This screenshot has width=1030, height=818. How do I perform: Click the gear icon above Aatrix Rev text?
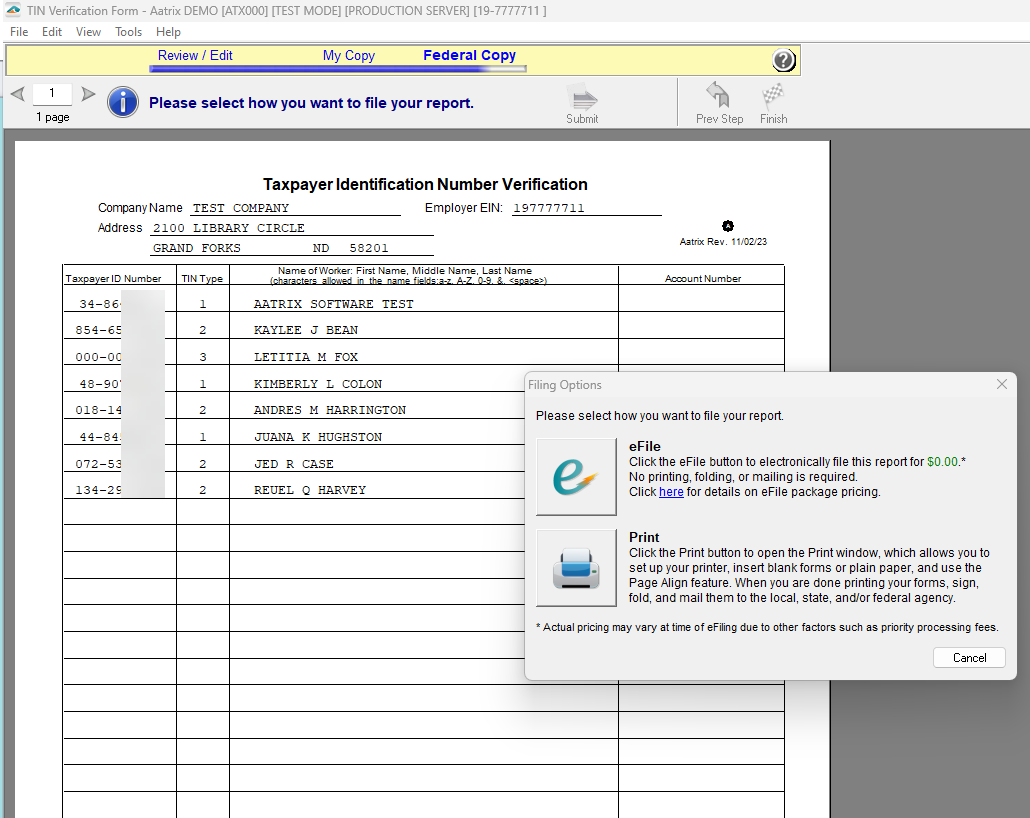(728, 226)
